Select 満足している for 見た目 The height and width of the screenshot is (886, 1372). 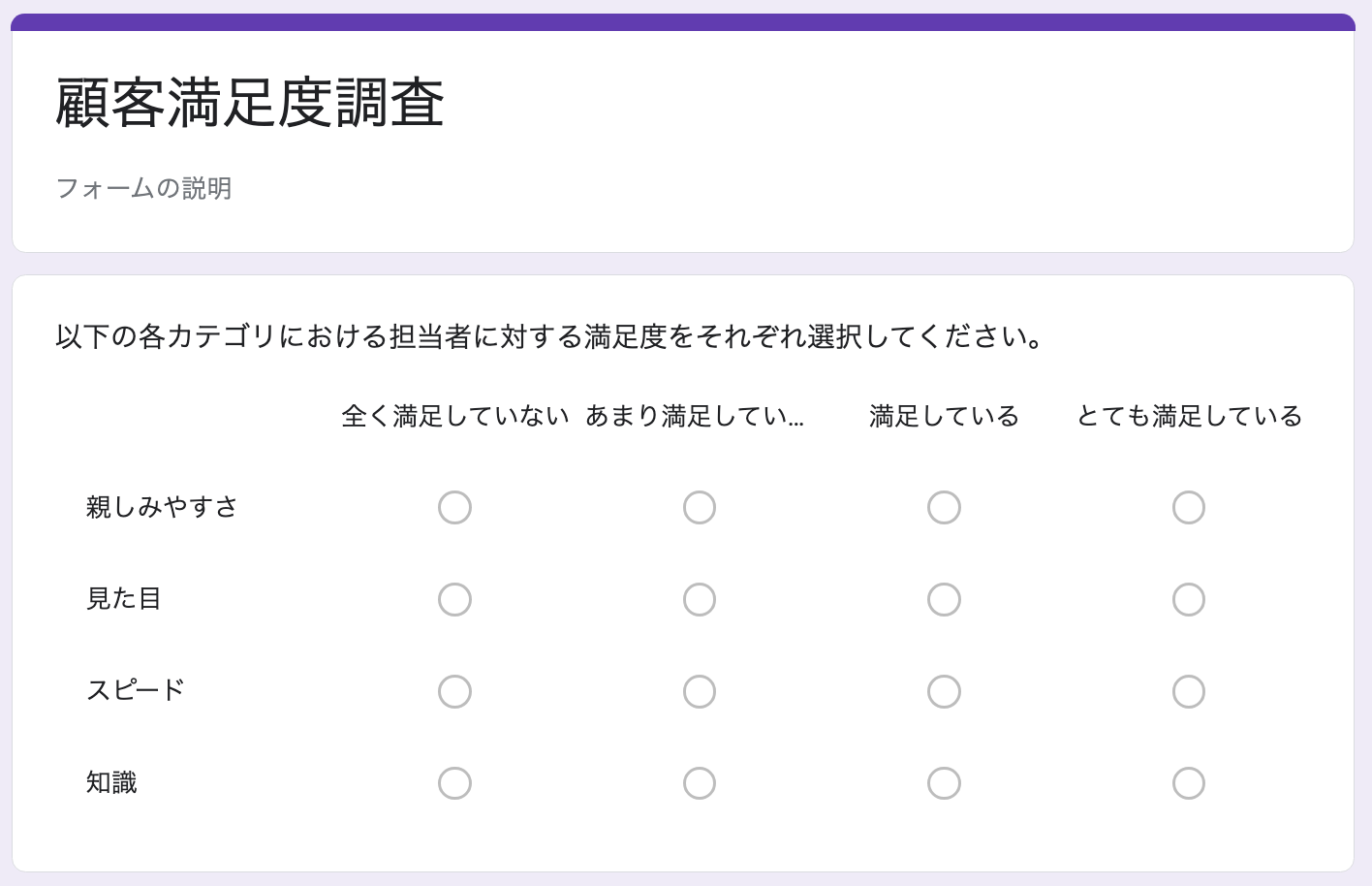click(944, 599)
